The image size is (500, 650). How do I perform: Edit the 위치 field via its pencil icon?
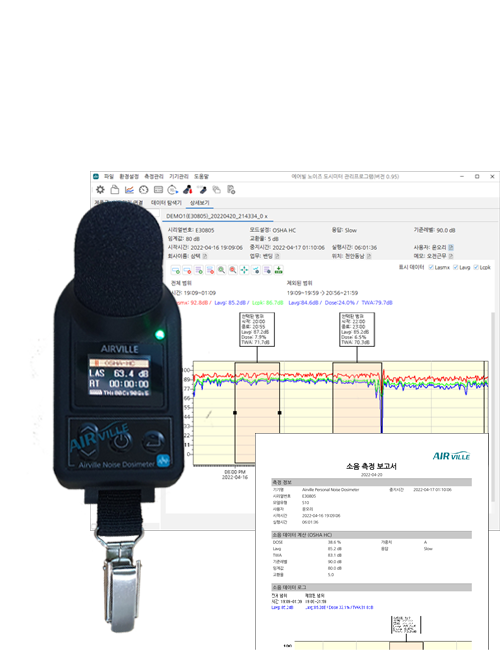point(369,256)
